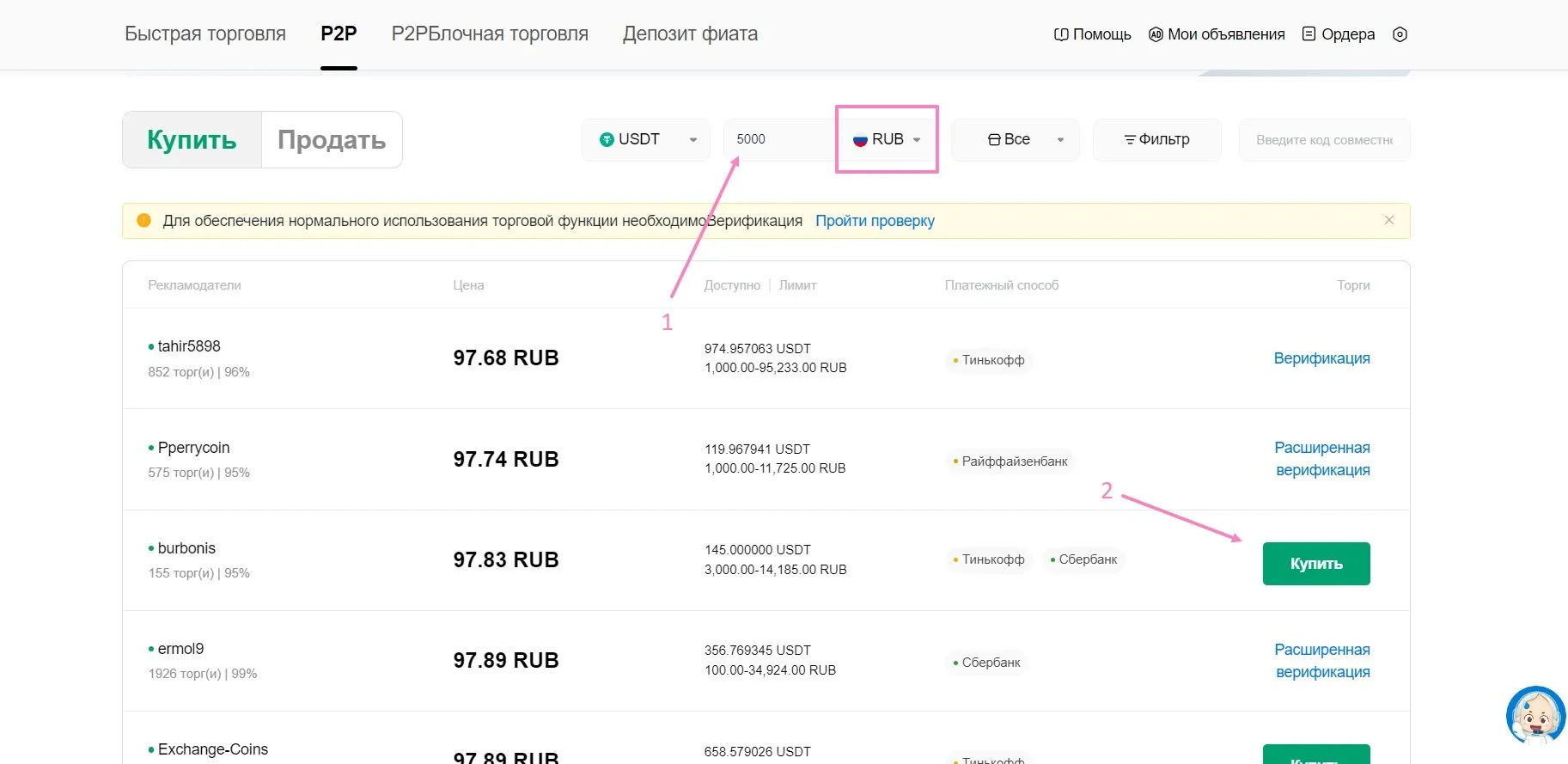Viewport: 1568px width, 764px height.
Task: Click the 974.957063 USDT available amount
Action: tap(758, 349)
